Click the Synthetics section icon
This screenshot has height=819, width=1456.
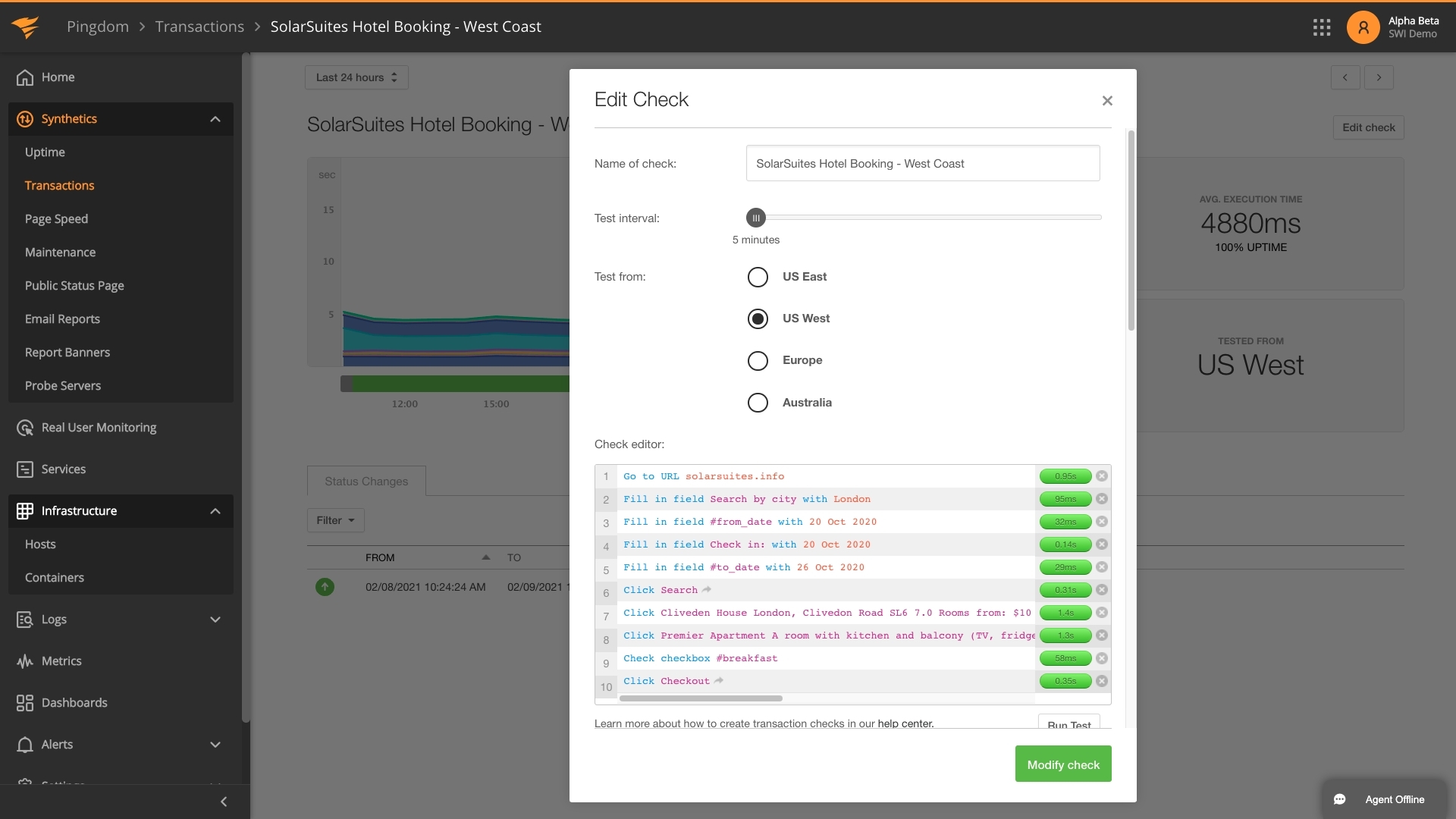click(x=25, y=119)
